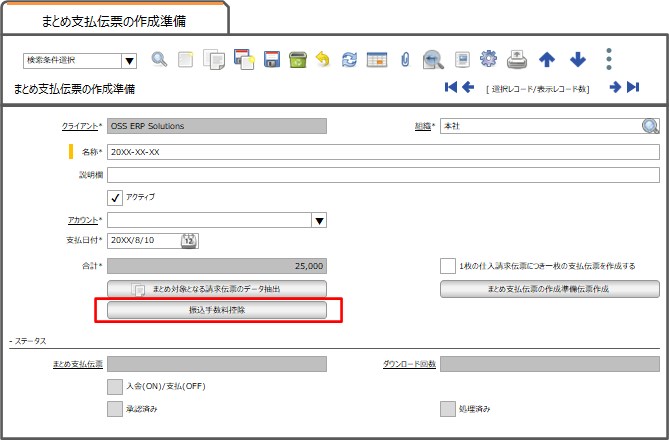This screenshot has height=440, width=669.
Task: Click the 組織 label link
Action: (x=423, y=126)
